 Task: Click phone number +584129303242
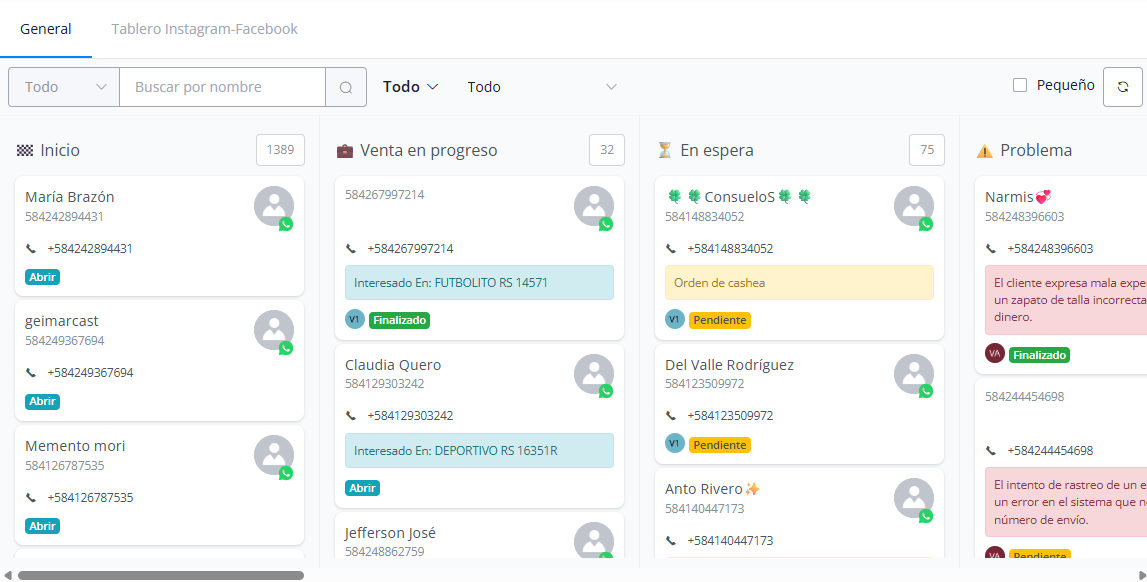(410, 416)
